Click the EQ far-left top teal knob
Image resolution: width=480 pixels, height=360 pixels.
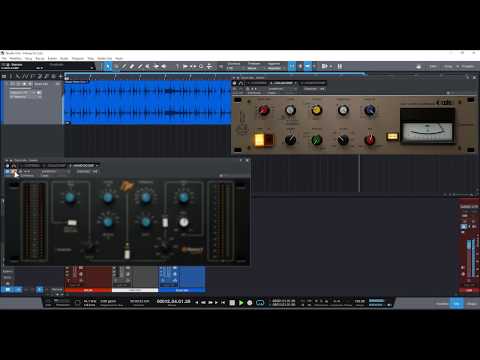70,197
